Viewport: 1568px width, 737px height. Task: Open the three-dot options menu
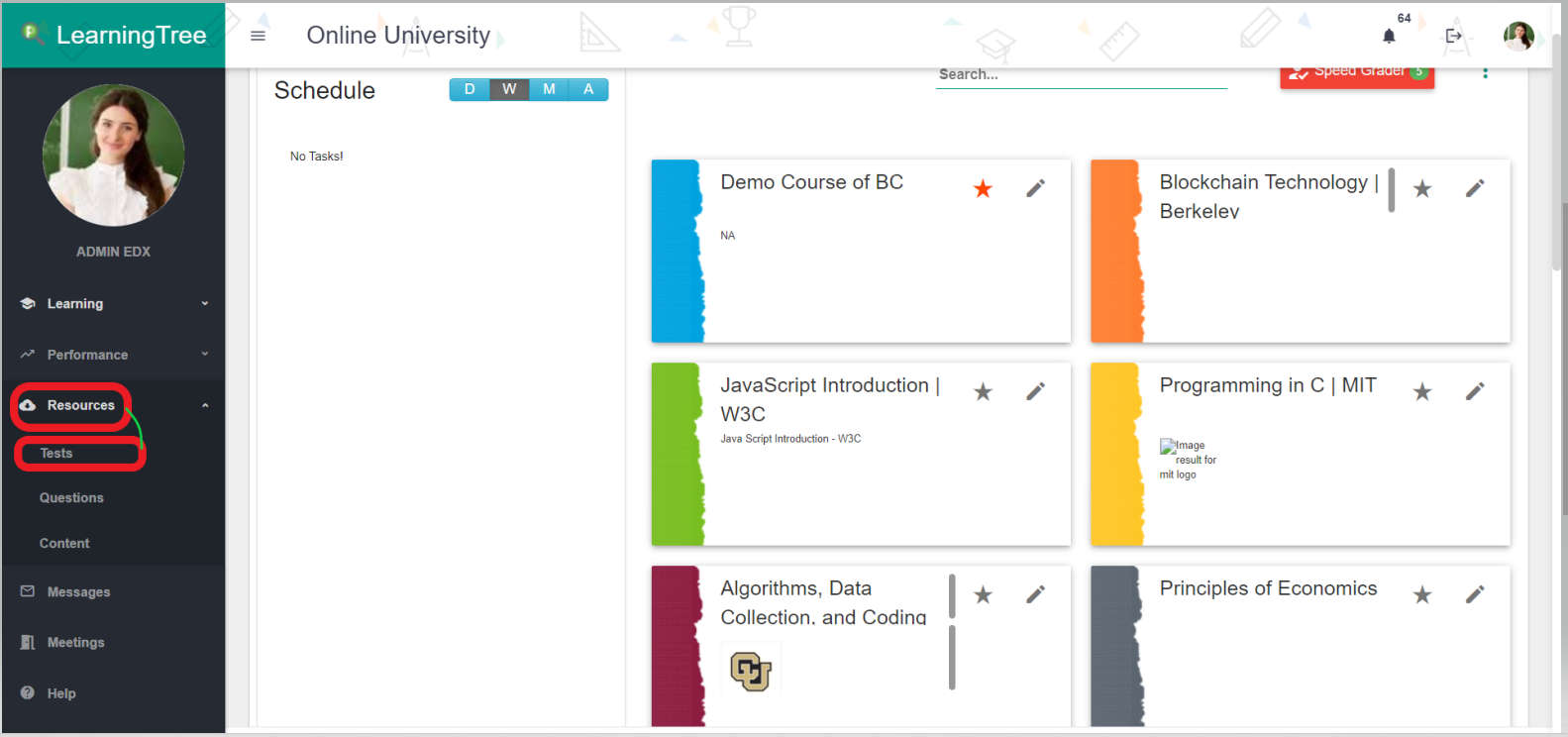pos(1484,73)
